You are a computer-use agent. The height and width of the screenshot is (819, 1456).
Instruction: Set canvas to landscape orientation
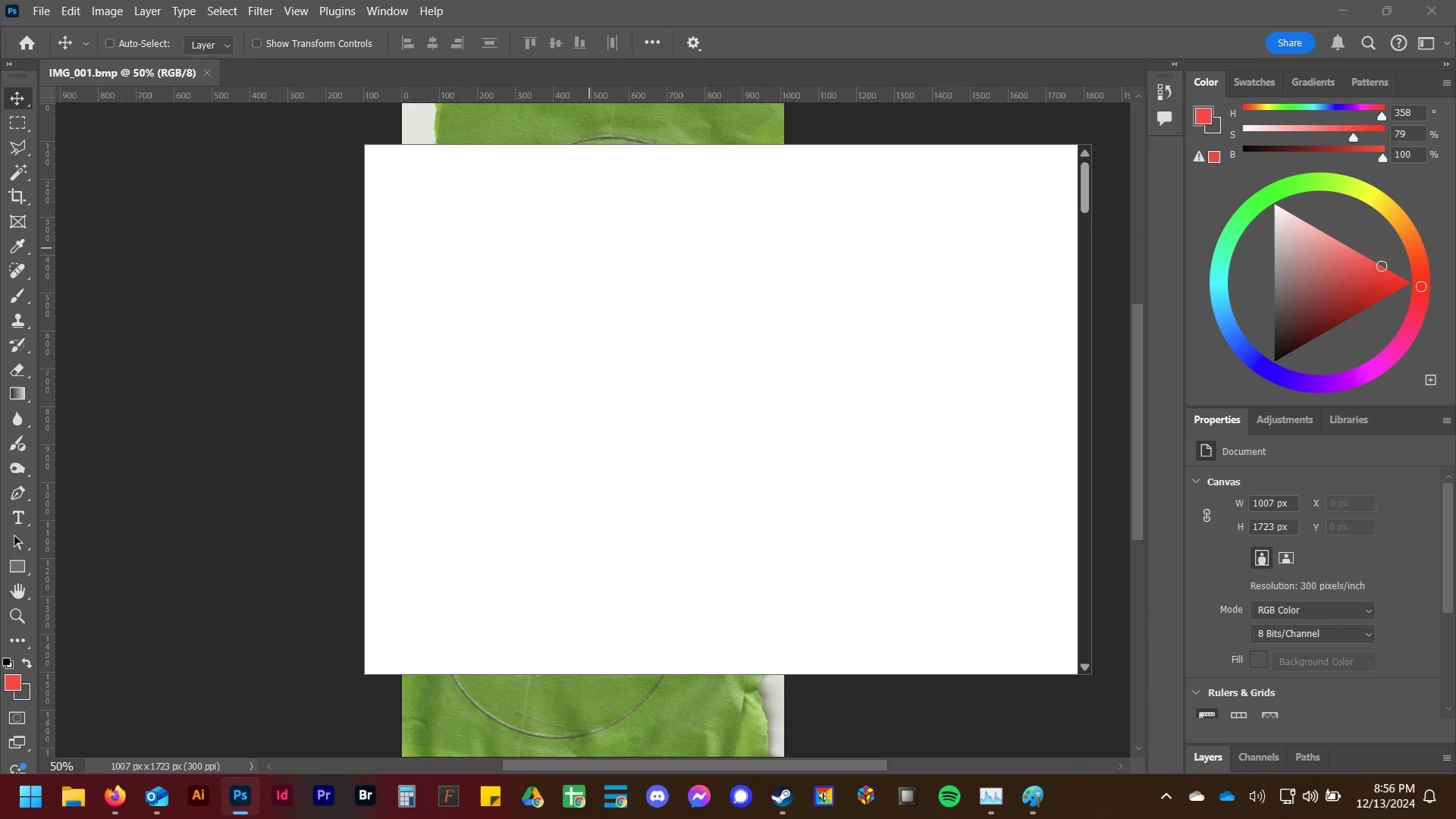(x=1286, y=558)
